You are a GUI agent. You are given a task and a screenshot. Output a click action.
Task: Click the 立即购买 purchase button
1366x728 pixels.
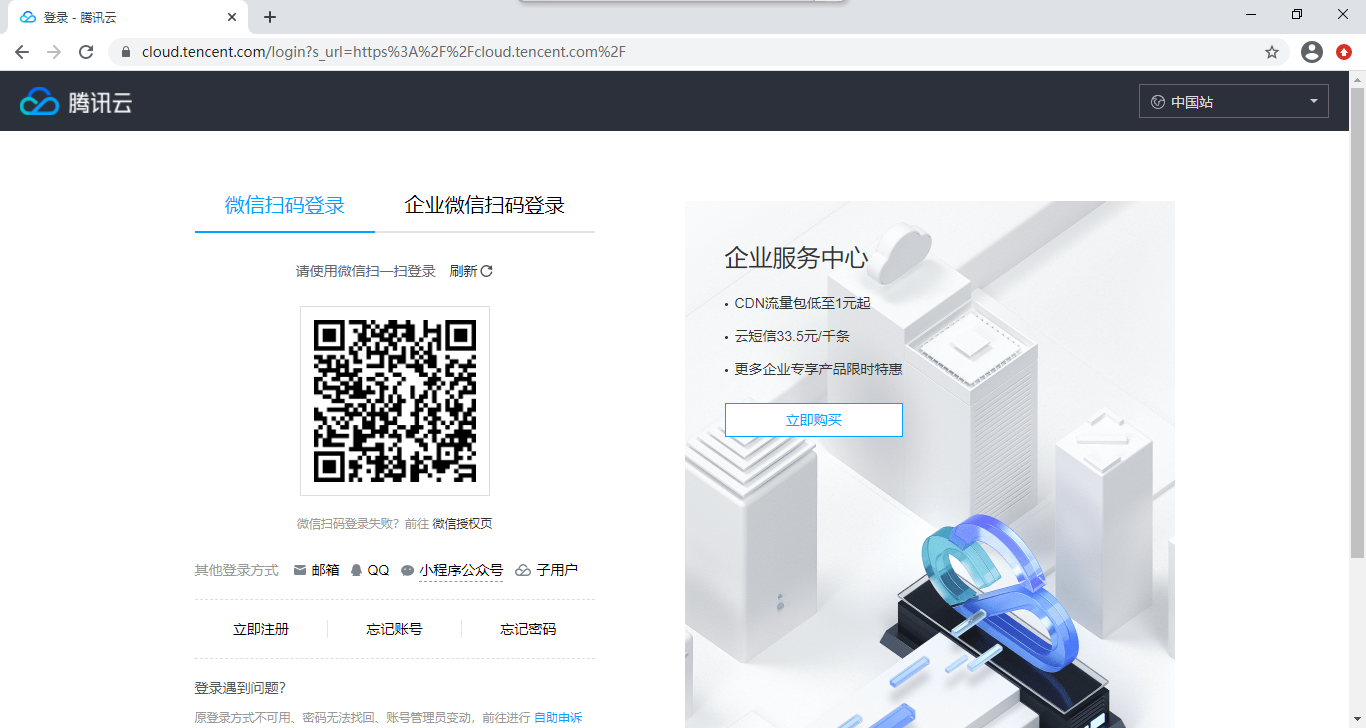tap(813, 419)
